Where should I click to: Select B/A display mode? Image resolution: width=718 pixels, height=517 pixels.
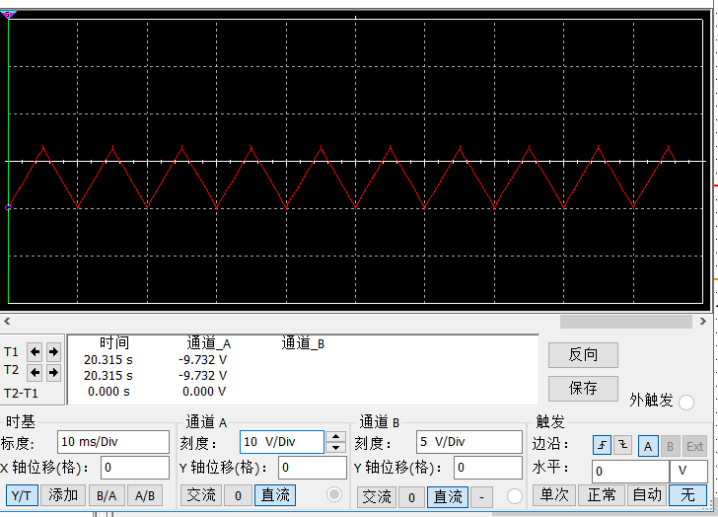(106, 495)
